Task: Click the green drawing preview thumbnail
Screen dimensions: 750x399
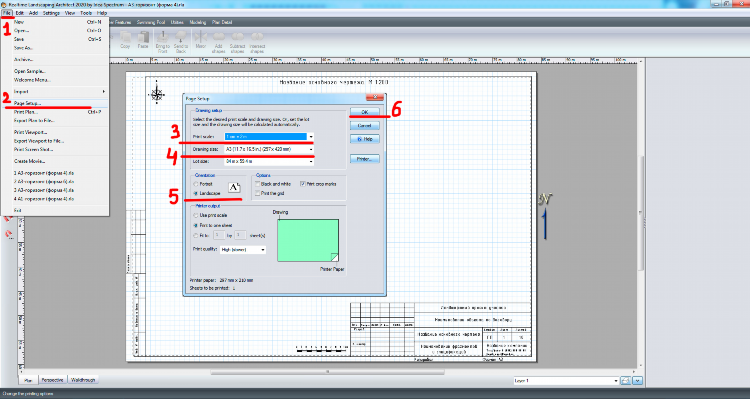Action: (308, 241)
